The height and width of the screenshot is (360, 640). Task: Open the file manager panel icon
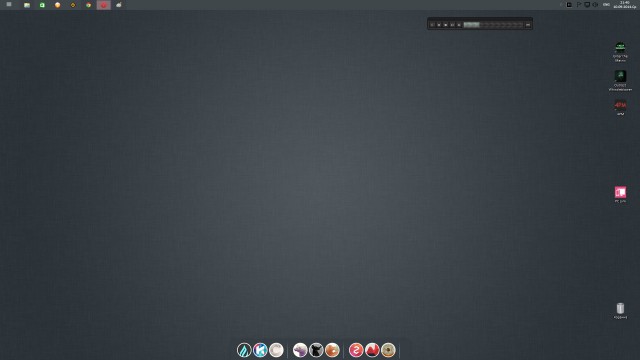coord(27,5)
